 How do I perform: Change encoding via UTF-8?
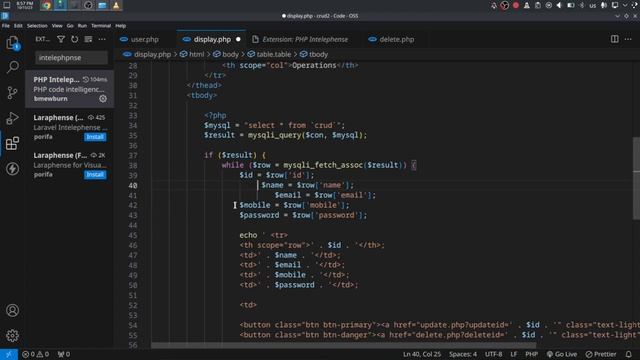493,354
